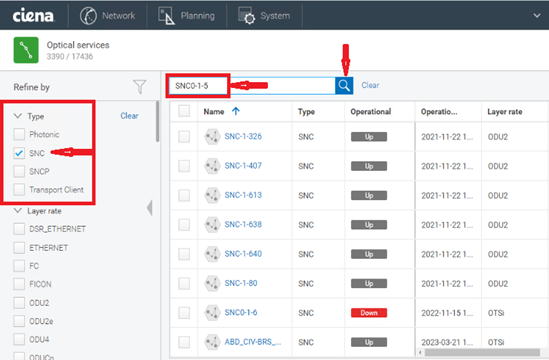Open the SNC-1-613 service link
The width and height of the screenshot is (549, 360).
point(243,195)
